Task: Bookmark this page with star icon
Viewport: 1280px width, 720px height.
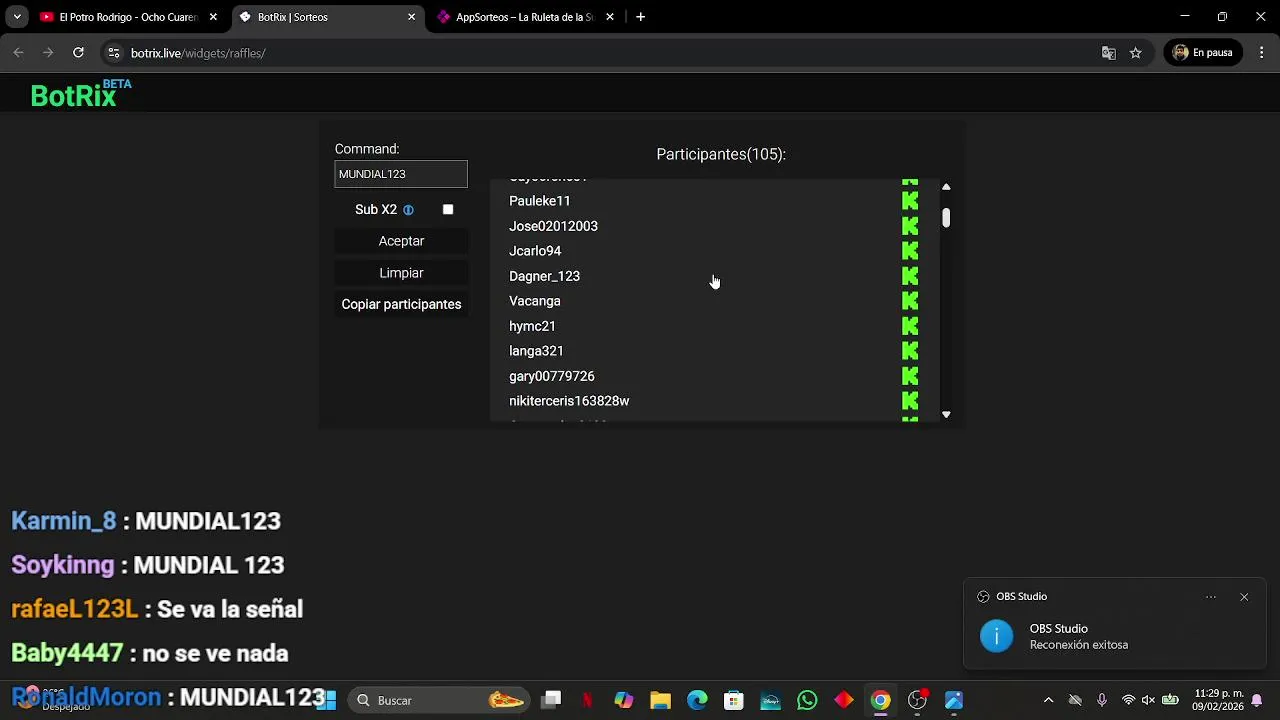Action: (1136, 53)
